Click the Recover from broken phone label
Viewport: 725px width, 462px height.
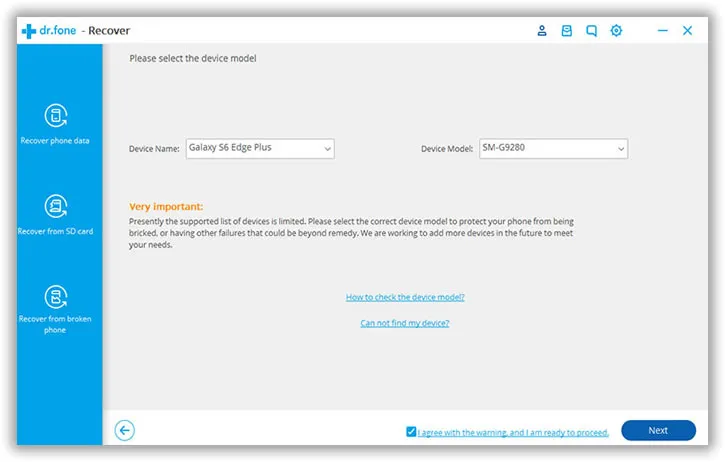click(55, 324)
